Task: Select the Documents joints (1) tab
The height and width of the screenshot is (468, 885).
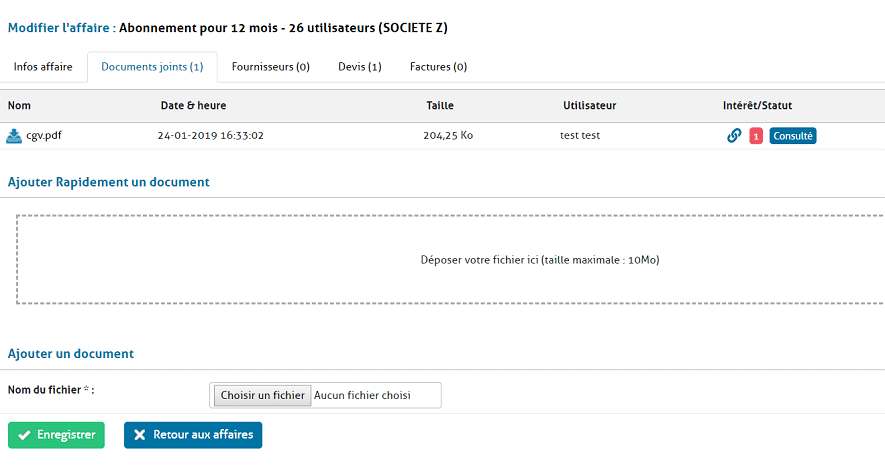Action: pyautogui.click(x=152, y=67)
